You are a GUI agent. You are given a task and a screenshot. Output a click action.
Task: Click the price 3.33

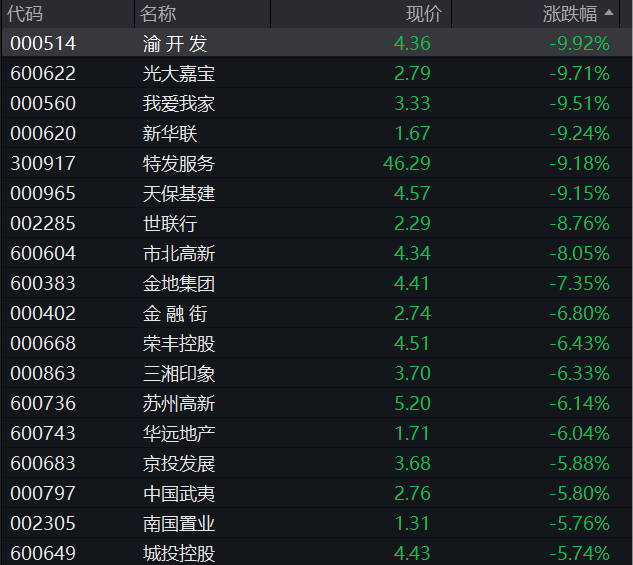(x=413, y=103)
